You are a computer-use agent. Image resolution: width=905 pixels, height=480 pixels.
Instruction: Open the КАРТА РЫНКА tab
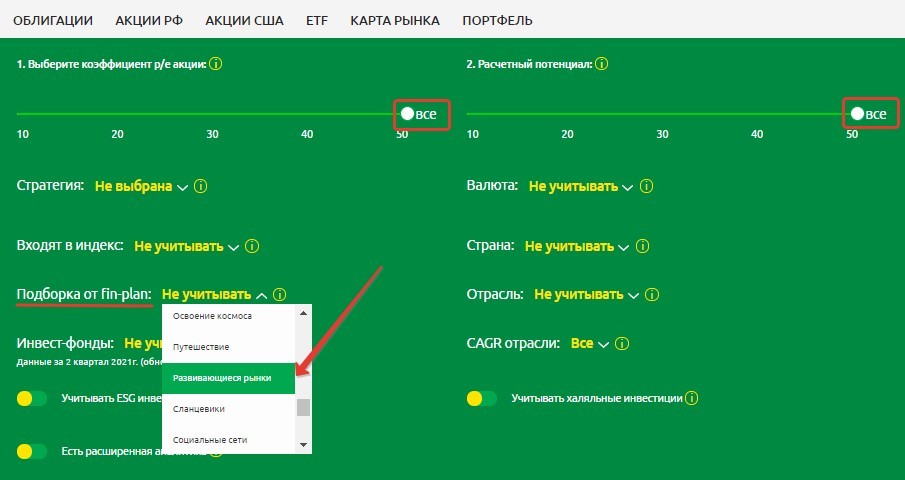(394, 20)
